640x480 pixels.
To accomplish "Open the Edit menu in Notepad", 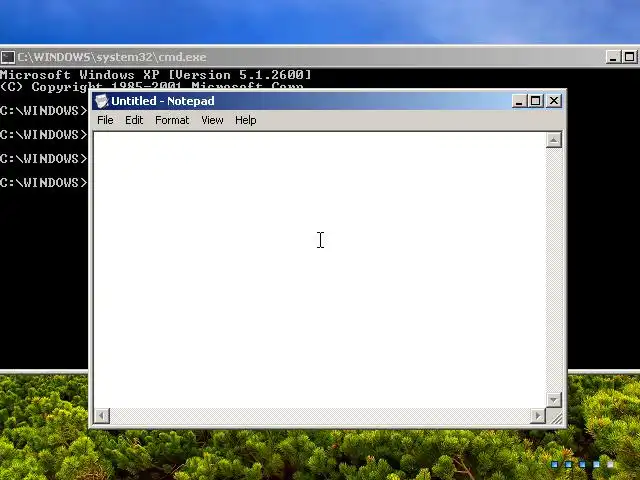I will (x=134, y=120).
